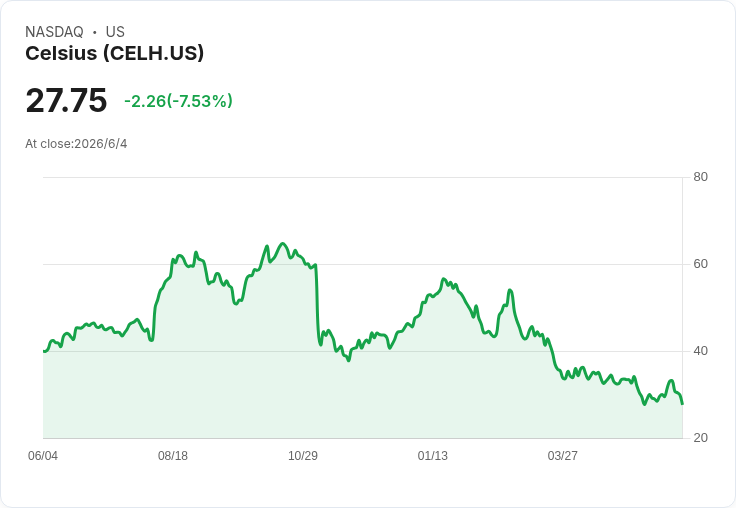Click the 03/27 date axis label
The image size is (736, 508).
563,455
